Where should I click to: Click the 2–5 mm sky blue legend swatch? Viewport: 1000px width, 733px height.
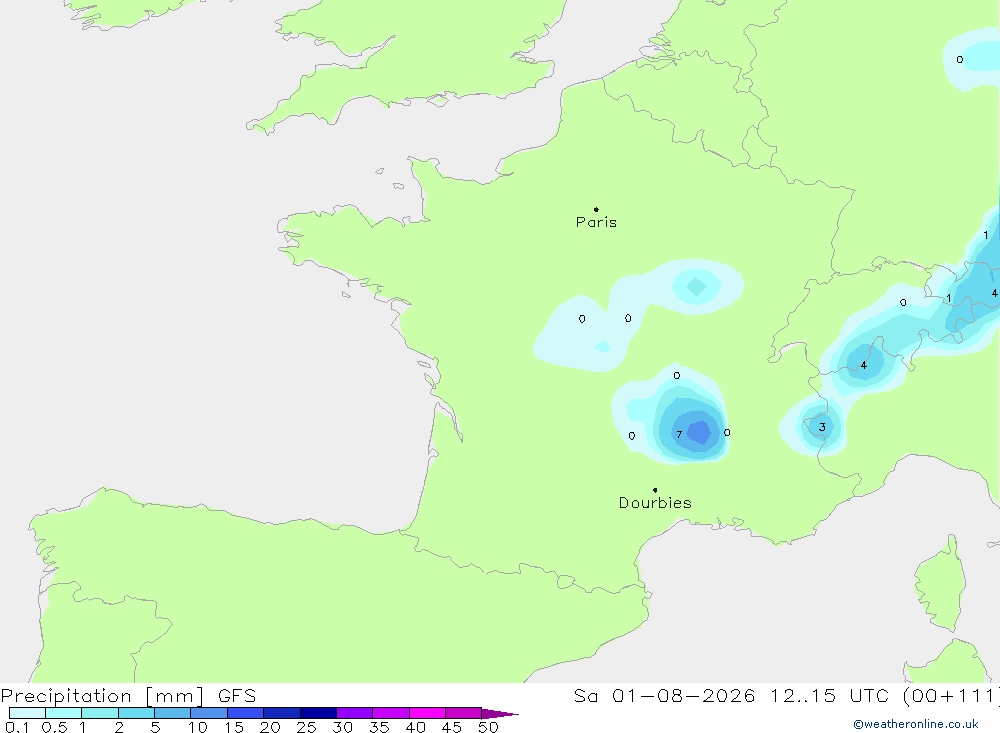click(136, 713)
